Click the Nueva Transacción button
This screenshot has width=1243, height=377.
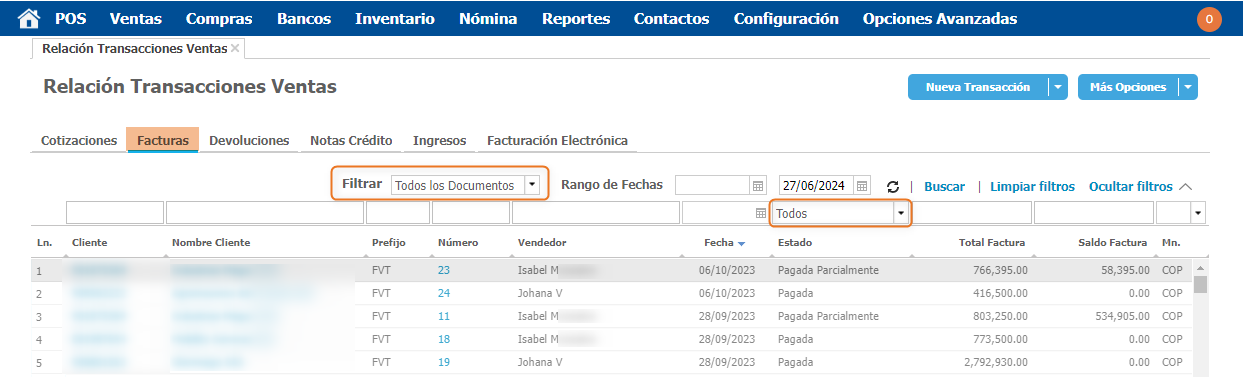978,87
